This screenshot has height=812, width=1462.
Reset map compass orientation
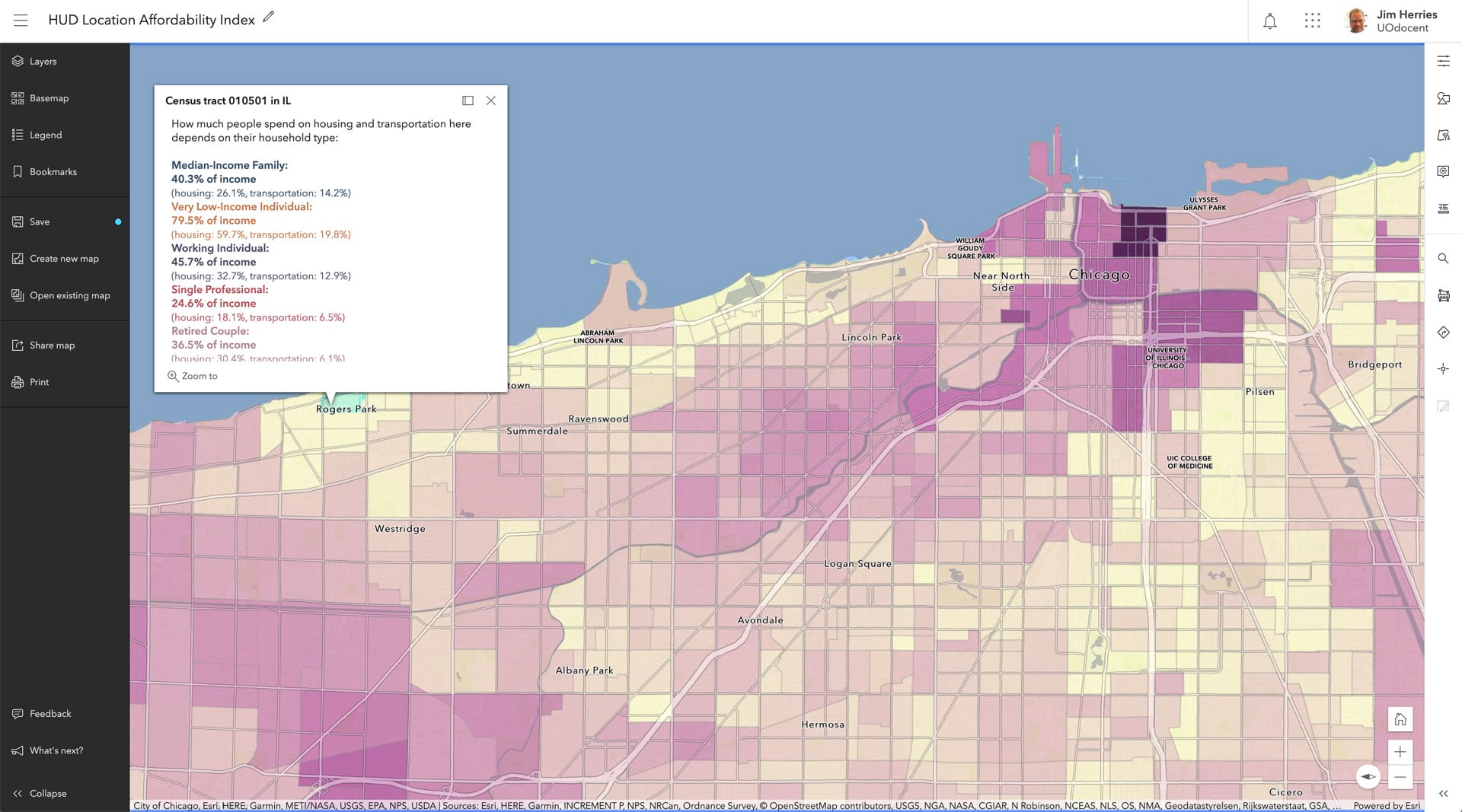(1368, 777)
